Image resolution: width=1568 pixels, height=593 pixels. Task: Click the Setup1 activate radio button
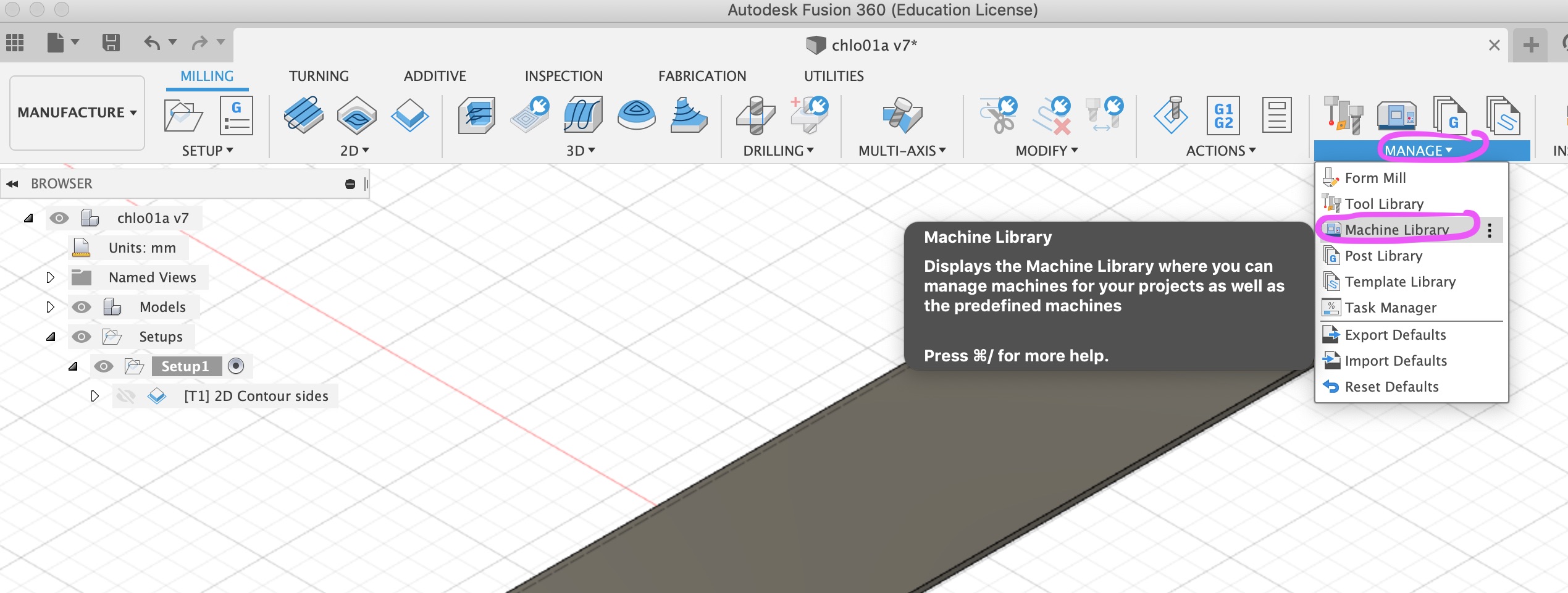click(236, 366)
